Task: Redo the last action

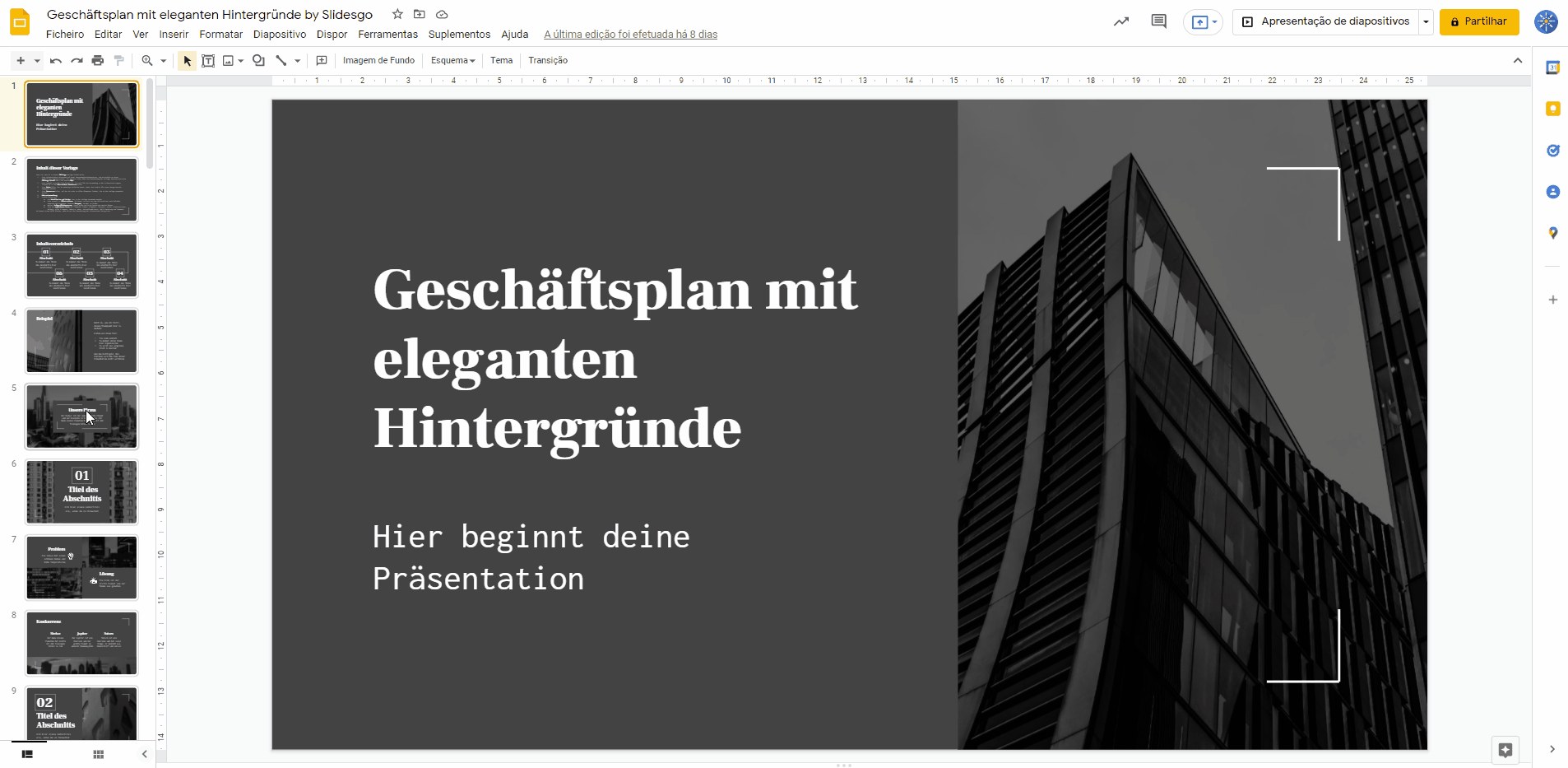Action: point(77,60)
